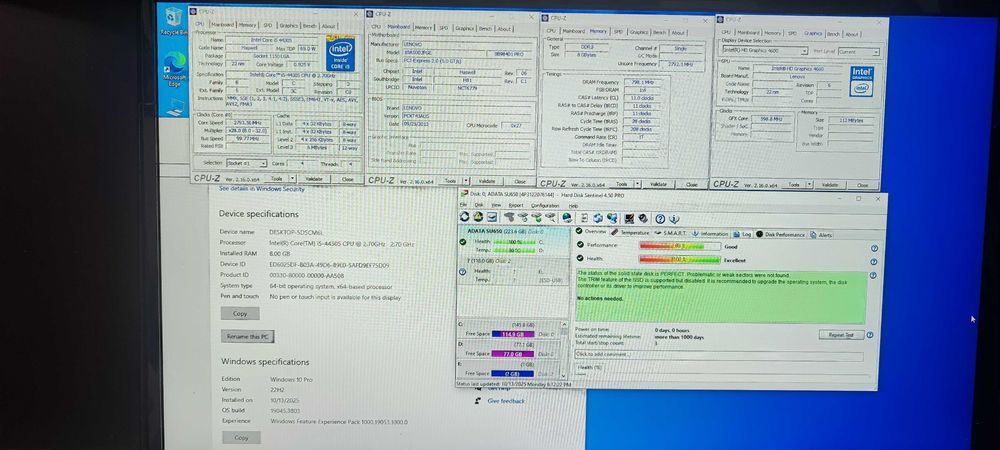Open the Help menu in Hard Disk Sentinel
1000x450 pixels.
coord(573,206)
